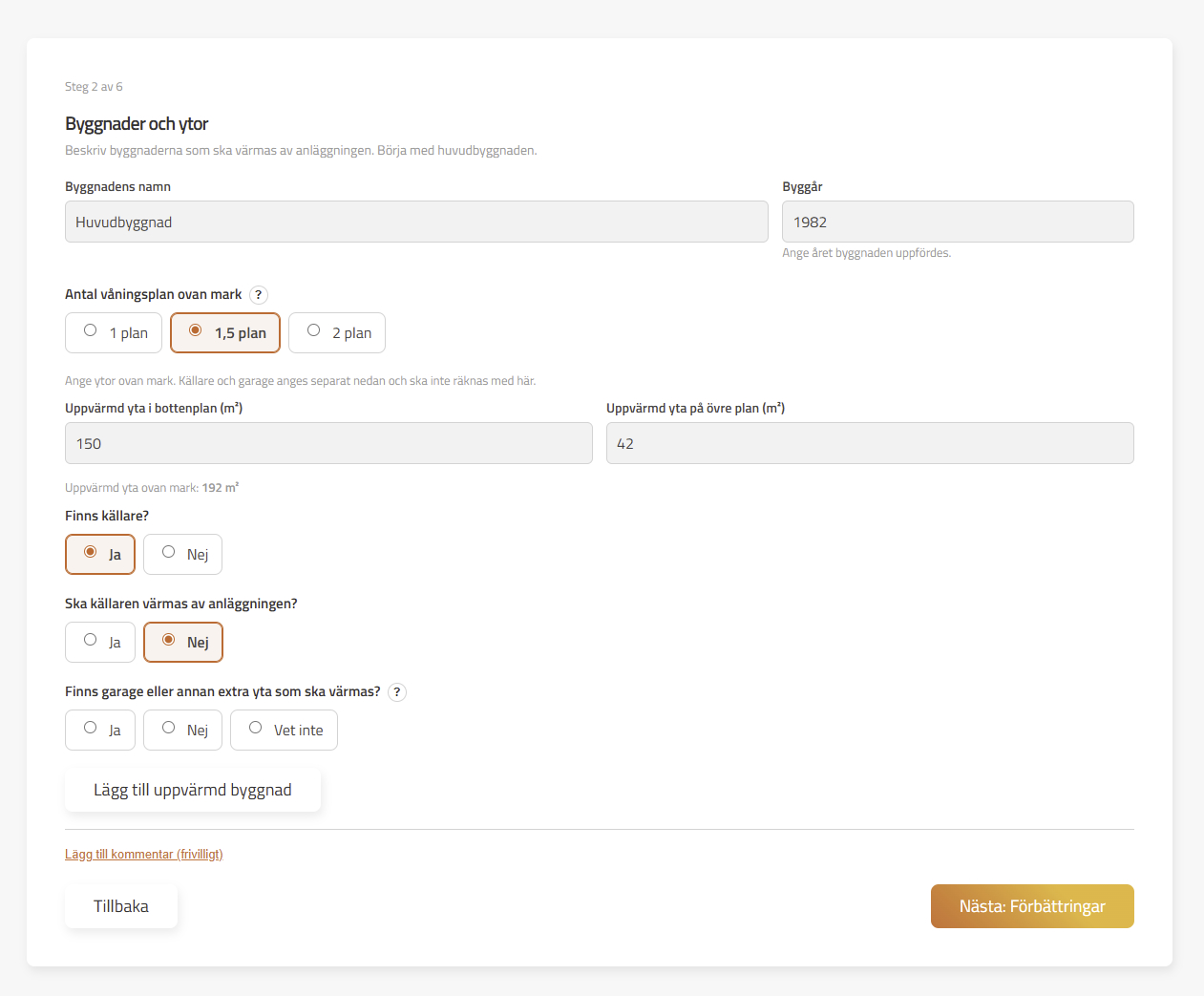
Task: Open help icon beside garage question
Action: pyautogui.click(x=397, y=692)
